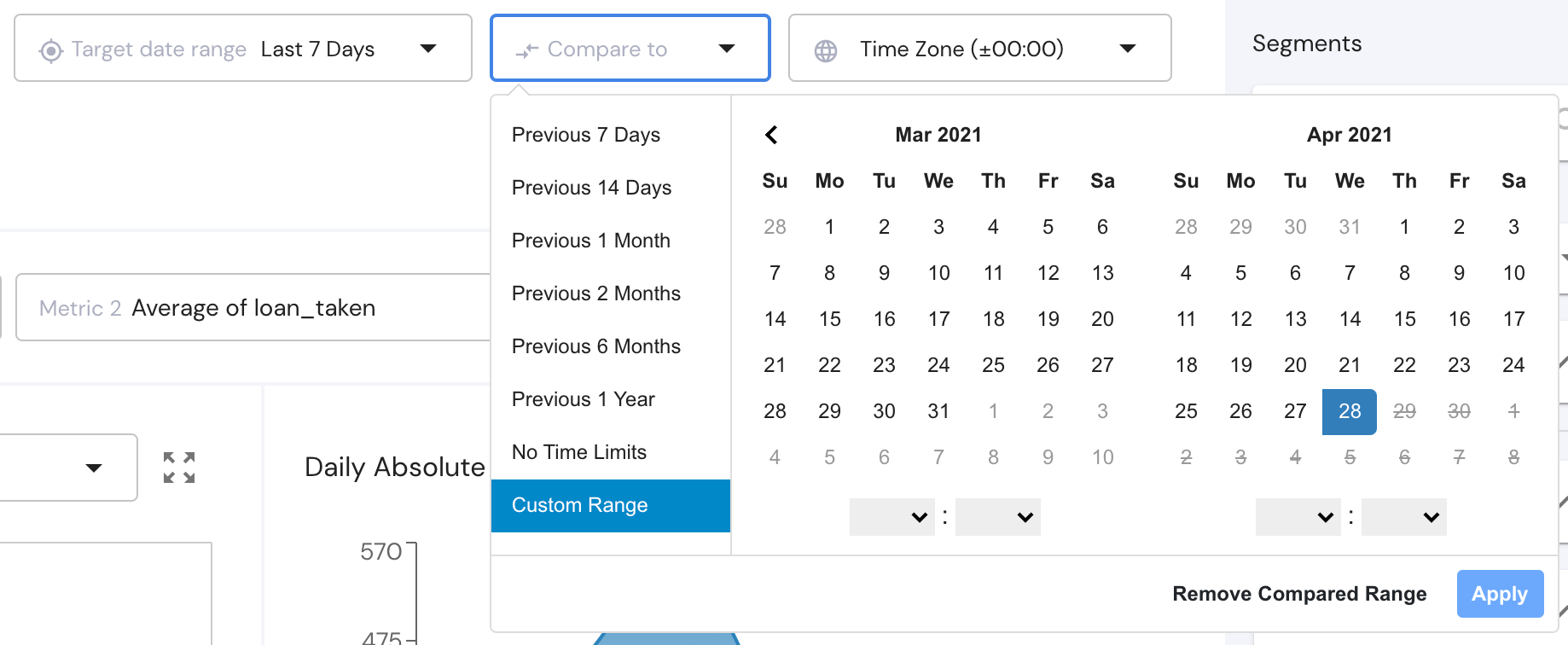Select Previous 14 Days preset
This screenshot has height=645, width=1568.
pyautogui.click(x=611, y=188)
